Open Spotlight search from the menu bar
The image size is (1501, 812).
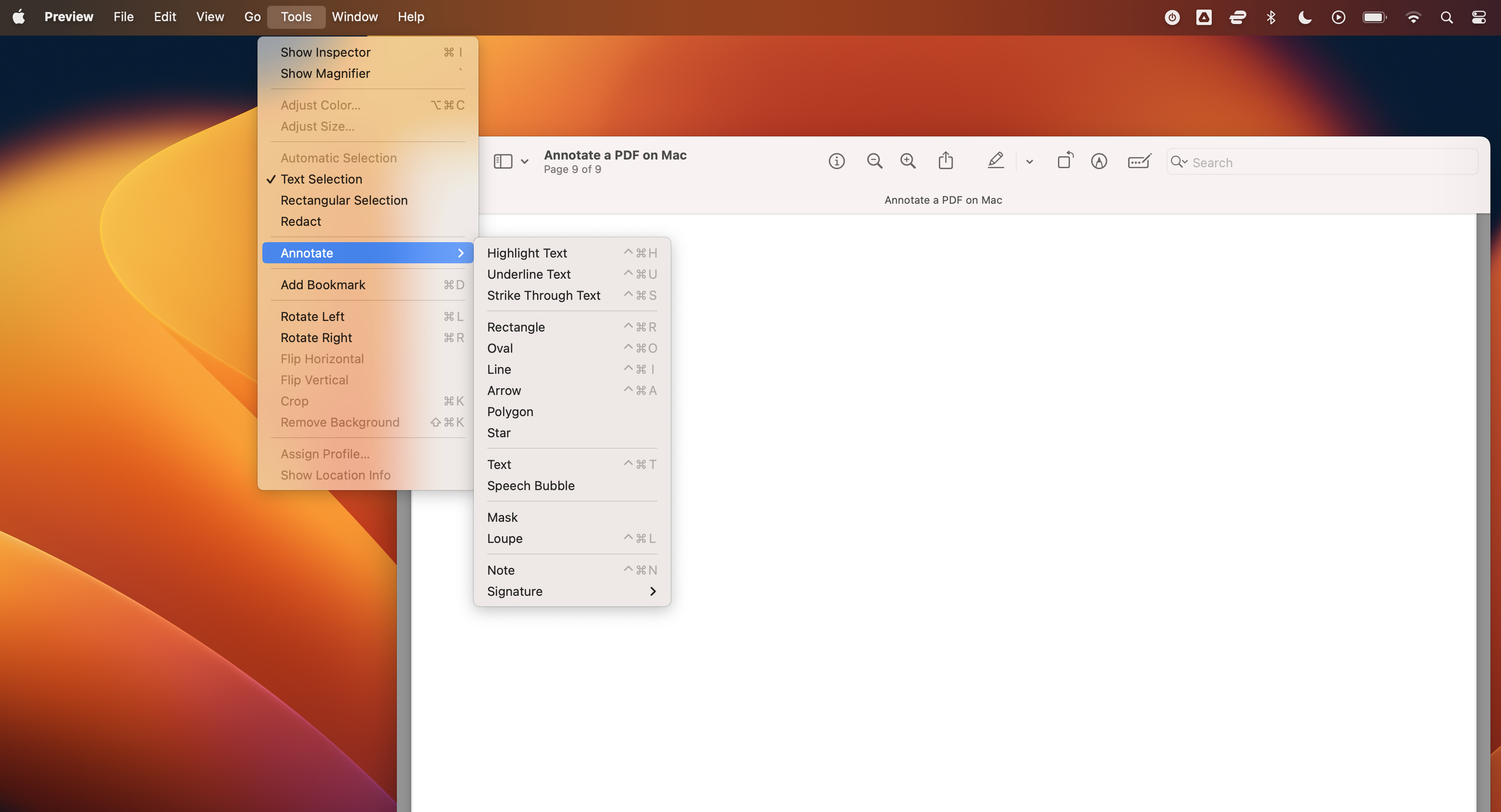1446,17
